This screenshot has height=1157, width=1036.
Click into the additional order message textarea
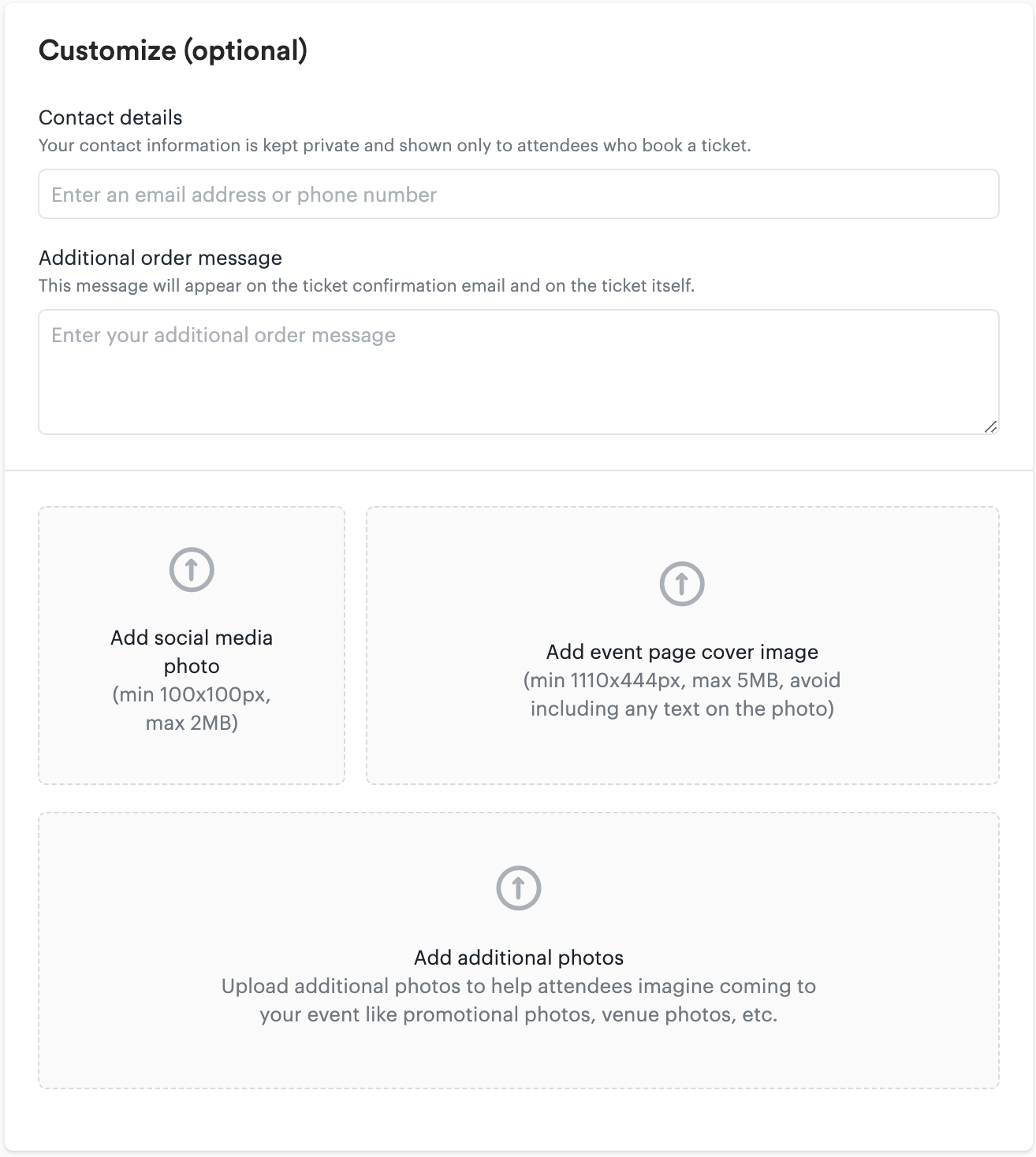coord(519,372)
